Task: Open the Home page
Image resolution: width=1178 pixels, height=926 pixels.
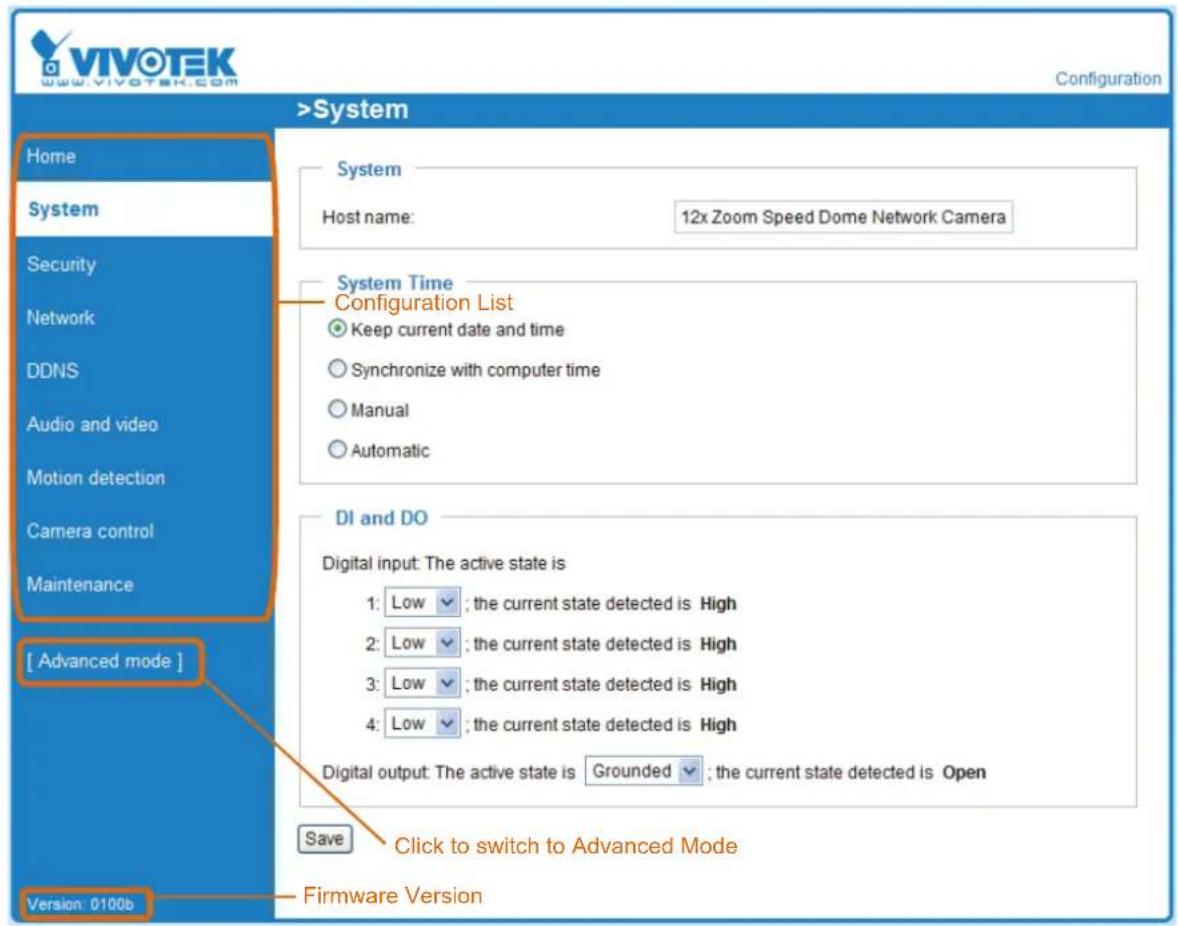Action: point(51,156)
